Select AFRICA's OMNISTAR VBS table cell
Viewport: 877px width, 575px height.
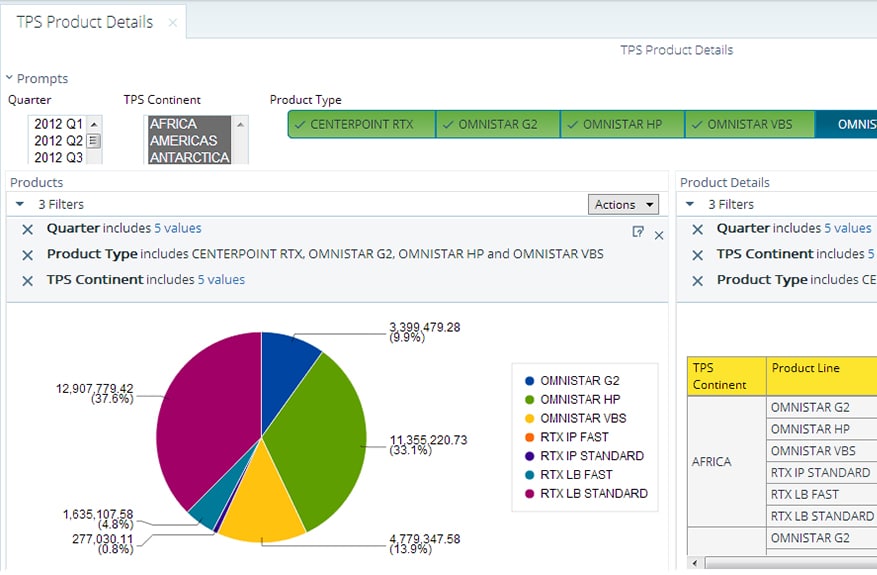[822, 451]
